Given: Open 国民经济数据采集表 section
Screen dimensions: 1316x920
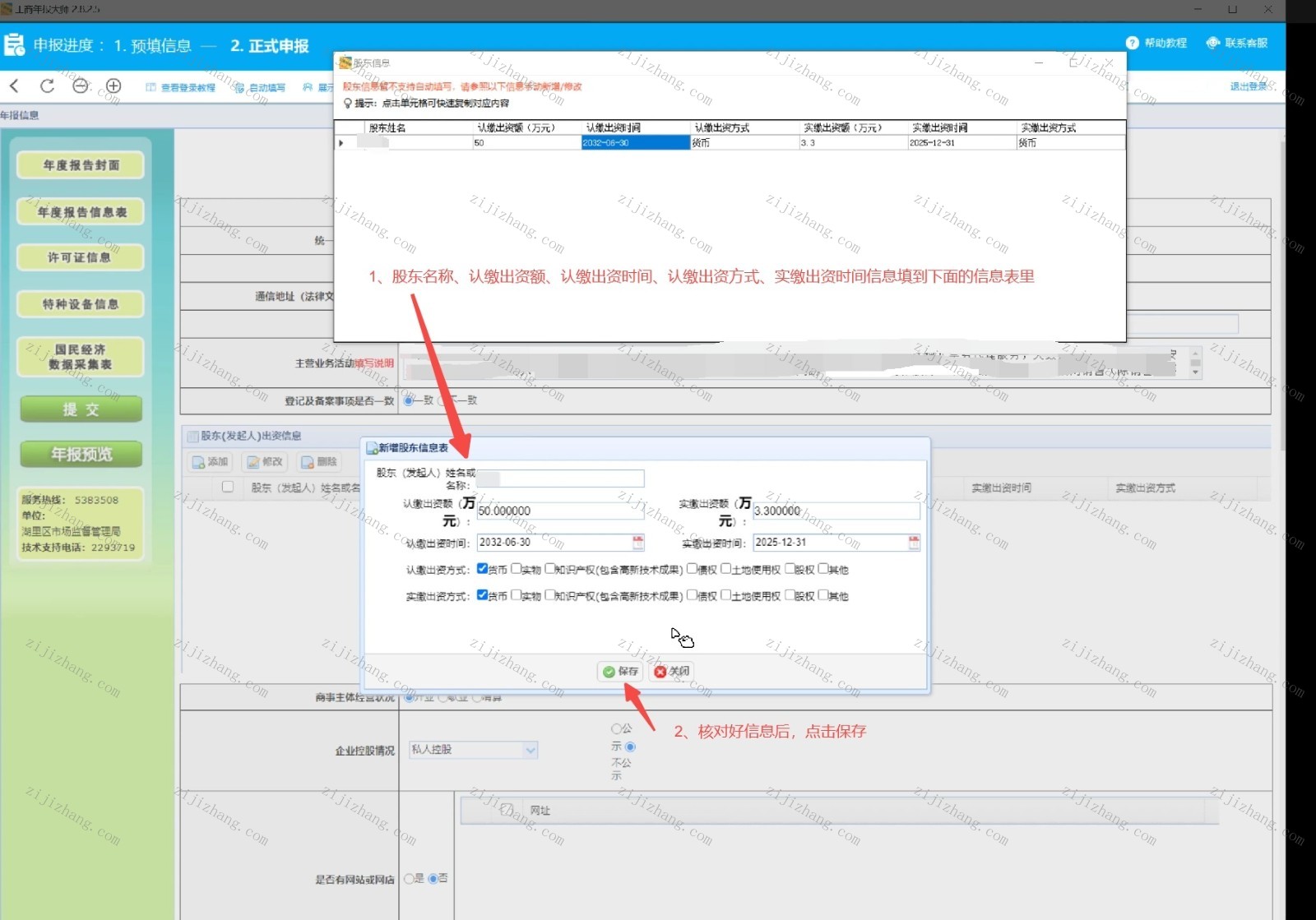Looking at the screenshot, I should tap(81, 357).
